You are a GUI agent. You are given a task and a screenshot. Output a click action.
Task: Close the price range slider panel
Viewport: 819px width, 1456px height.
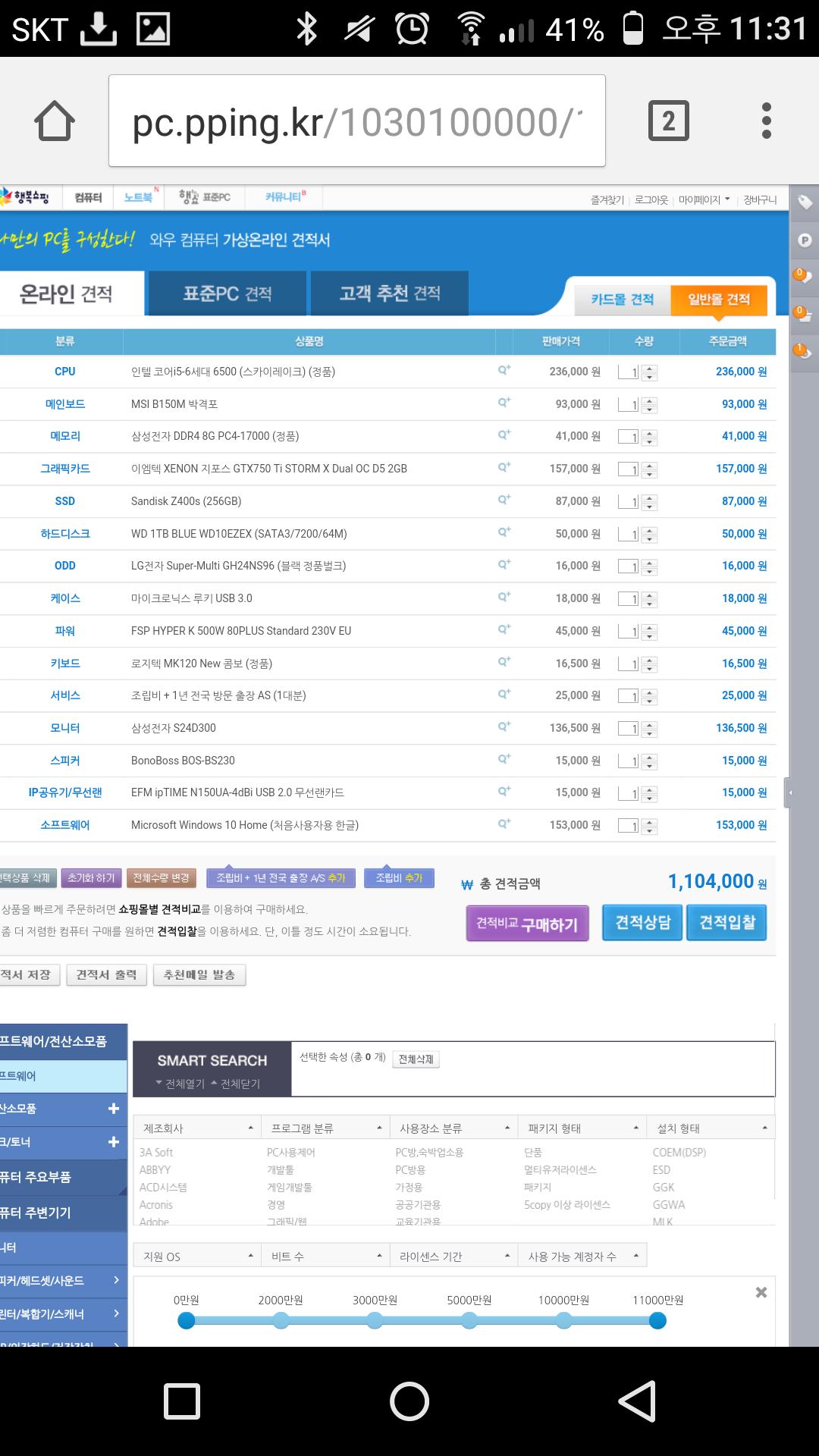761,1292
